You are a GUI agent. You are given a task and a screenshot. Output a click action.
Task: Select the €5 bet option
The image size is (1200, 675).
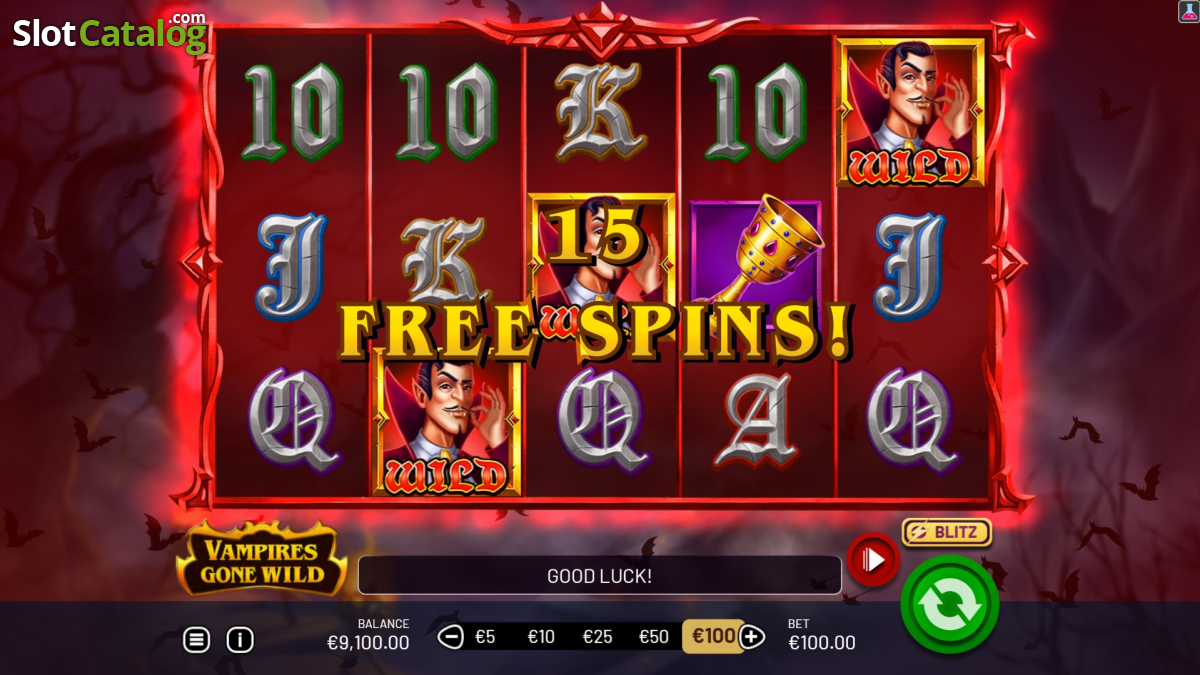485,637
